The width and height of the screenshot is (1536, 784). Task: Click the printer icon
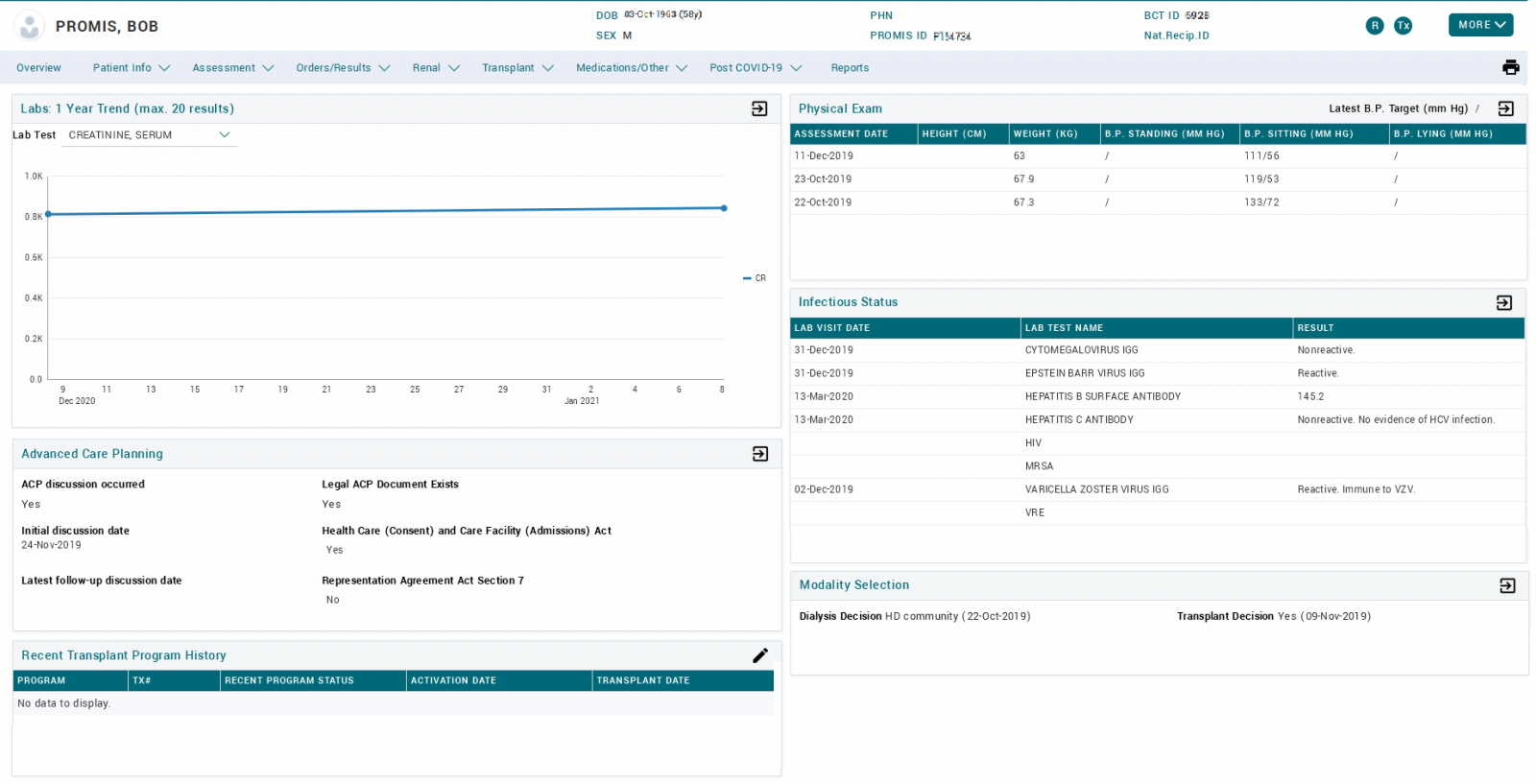click(x=1510, y=67)
